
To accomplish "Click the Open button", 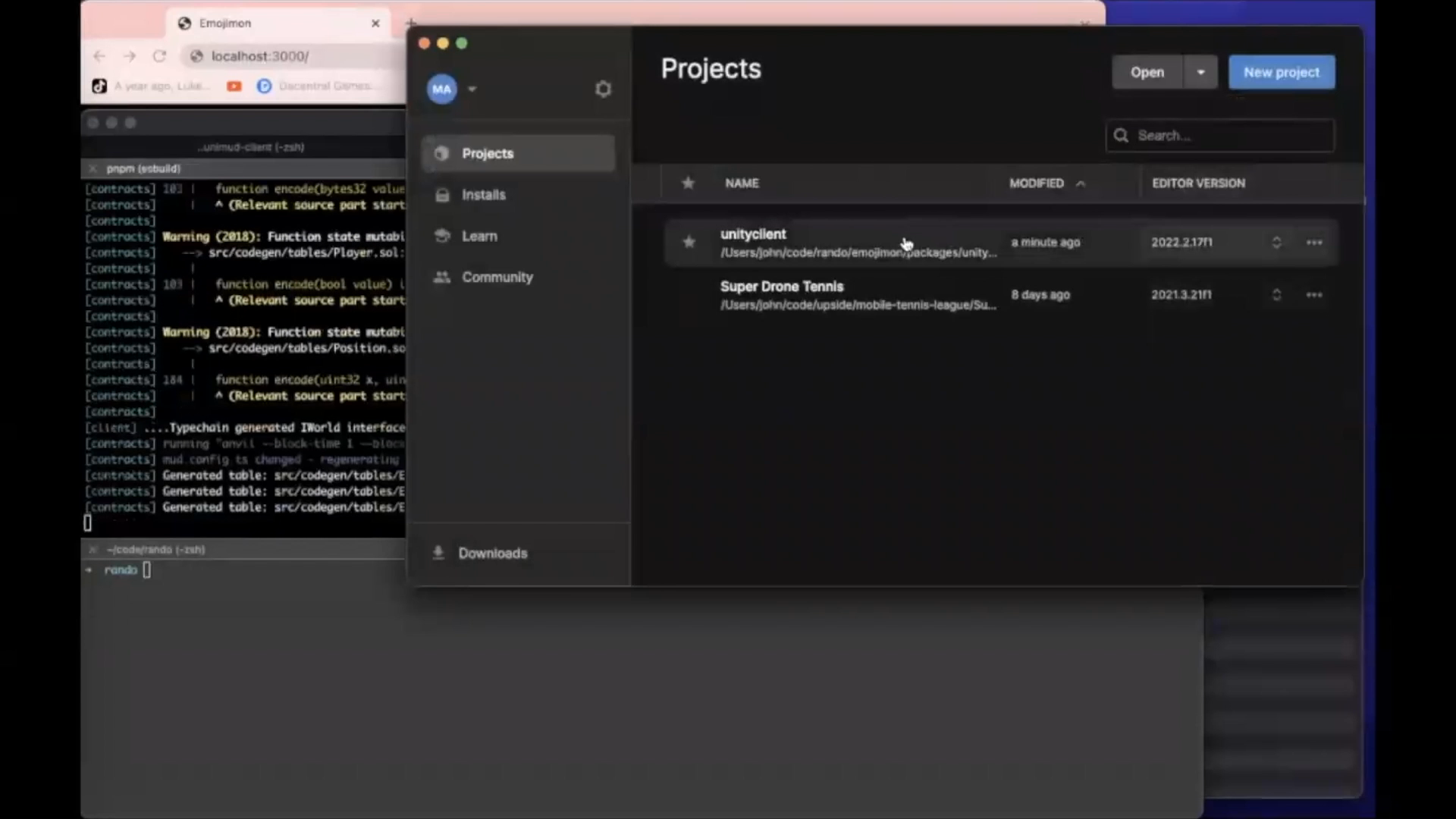I will [1147, 73].
